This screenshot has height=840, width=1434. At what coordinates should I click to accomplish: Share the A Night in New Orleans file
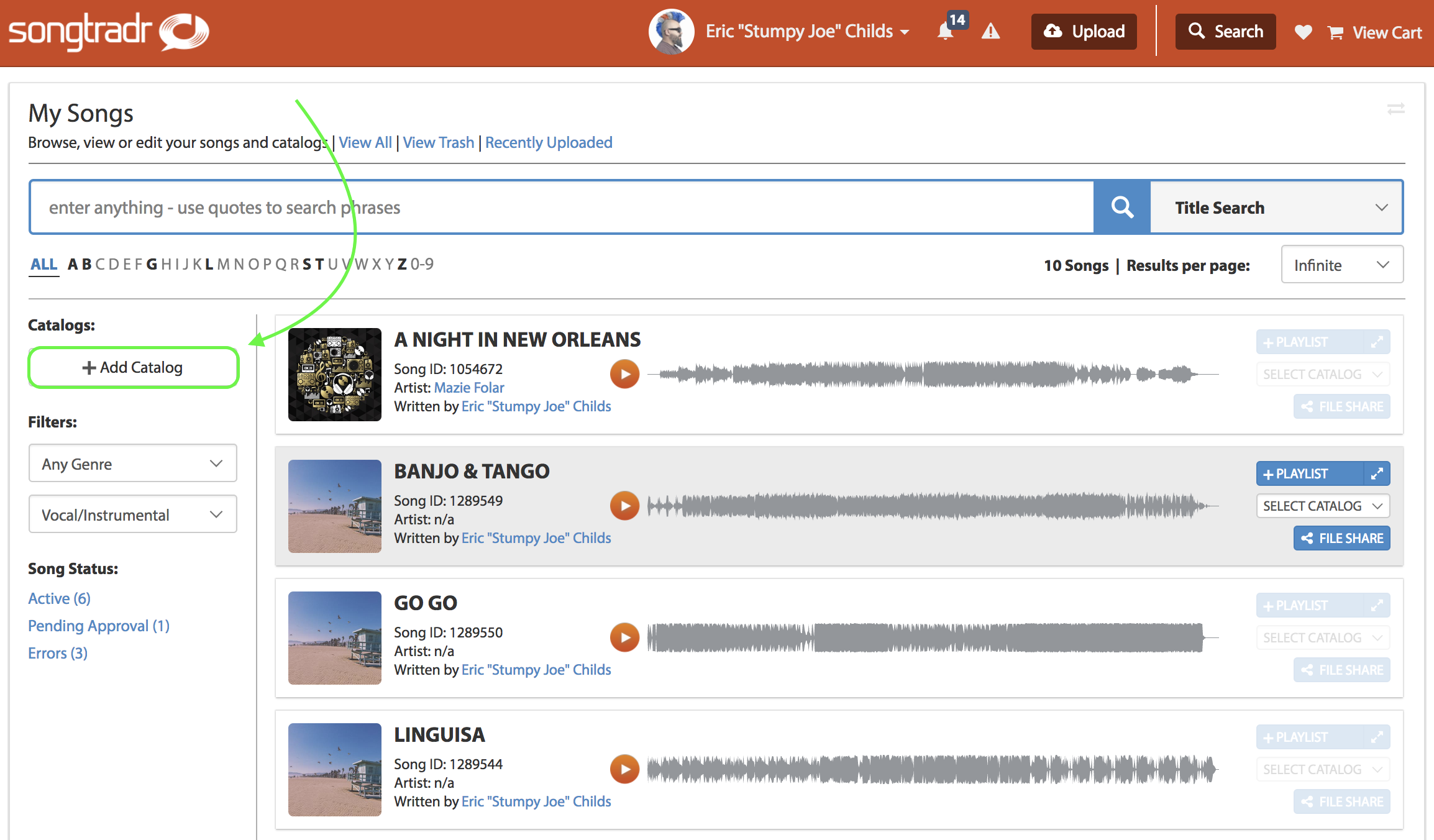[1342, 406]
